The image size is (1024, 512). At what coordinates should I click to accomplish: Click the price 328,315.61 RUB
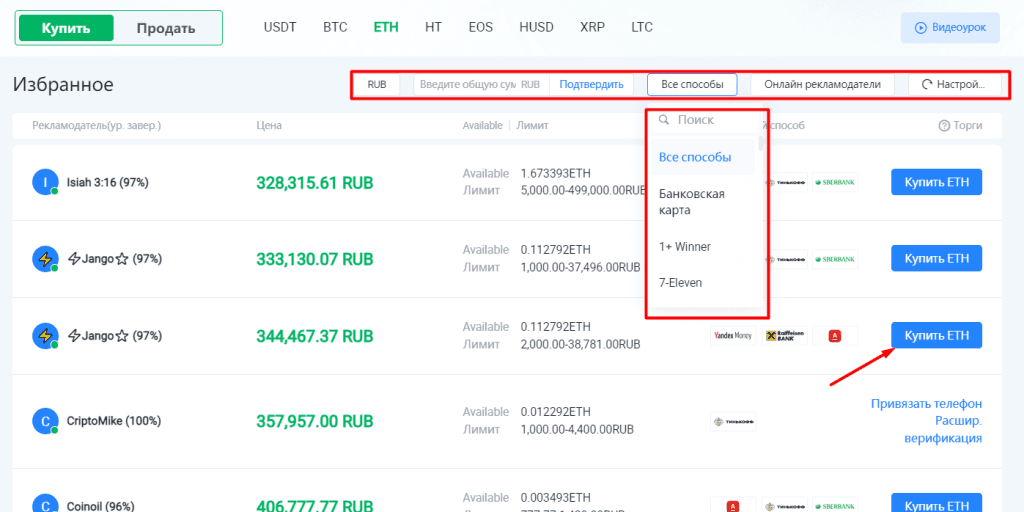(315, 183)
